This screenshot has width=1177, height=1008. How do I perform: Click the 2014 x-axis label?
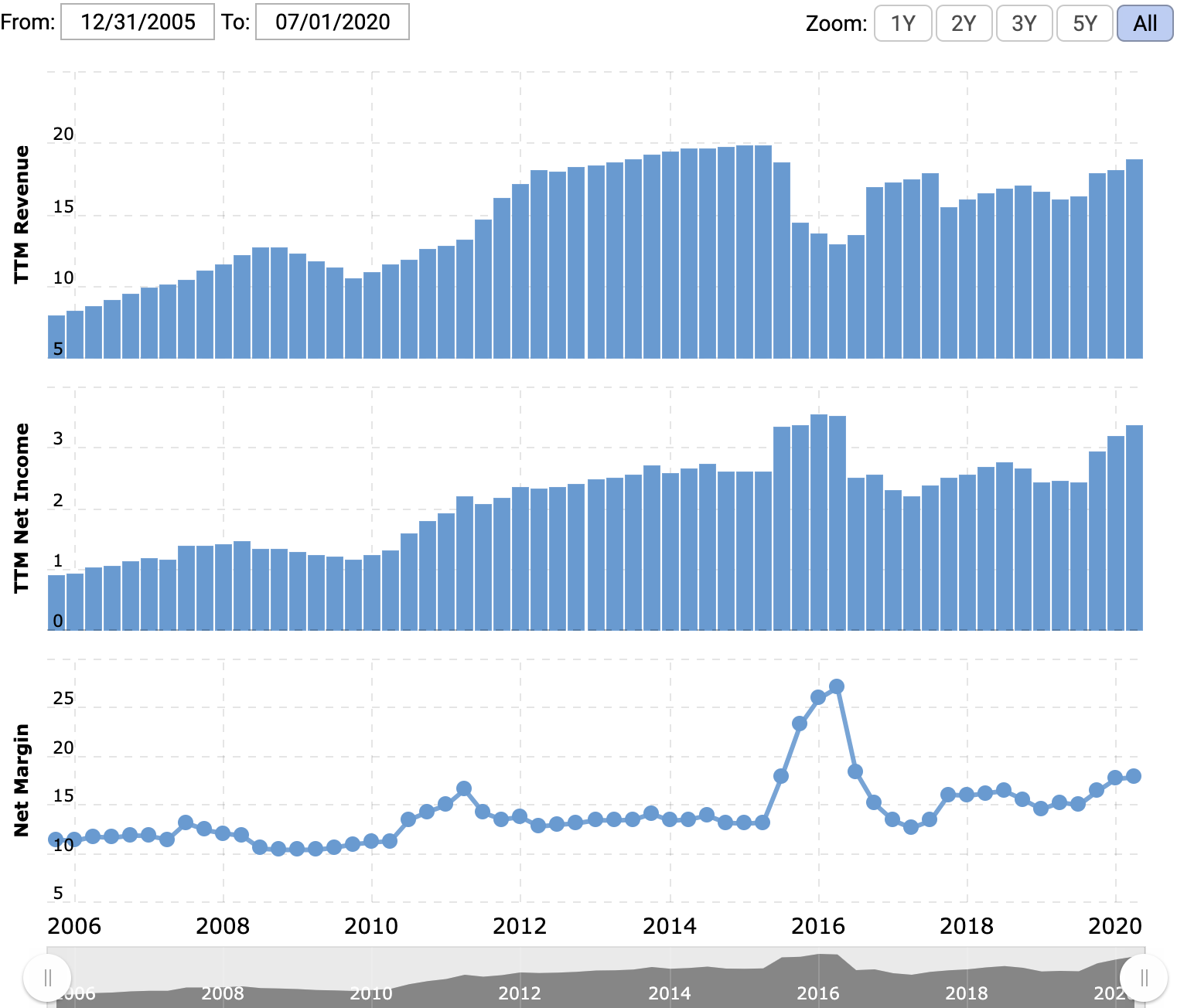click(x=670, y=926)
